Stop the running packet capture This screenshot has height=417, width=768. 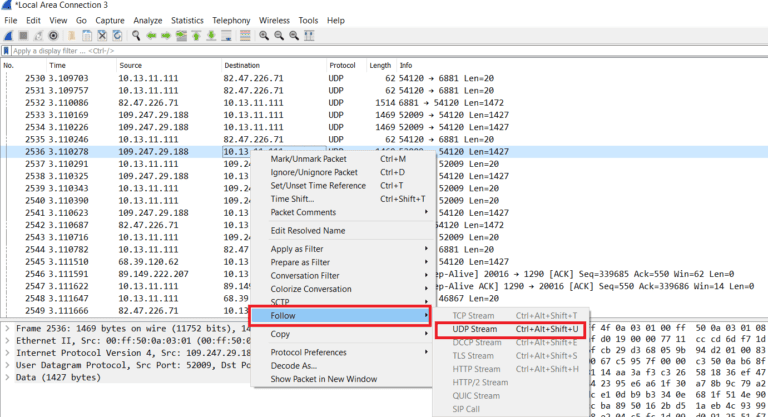pyautogui.click(x=24, y=35)
